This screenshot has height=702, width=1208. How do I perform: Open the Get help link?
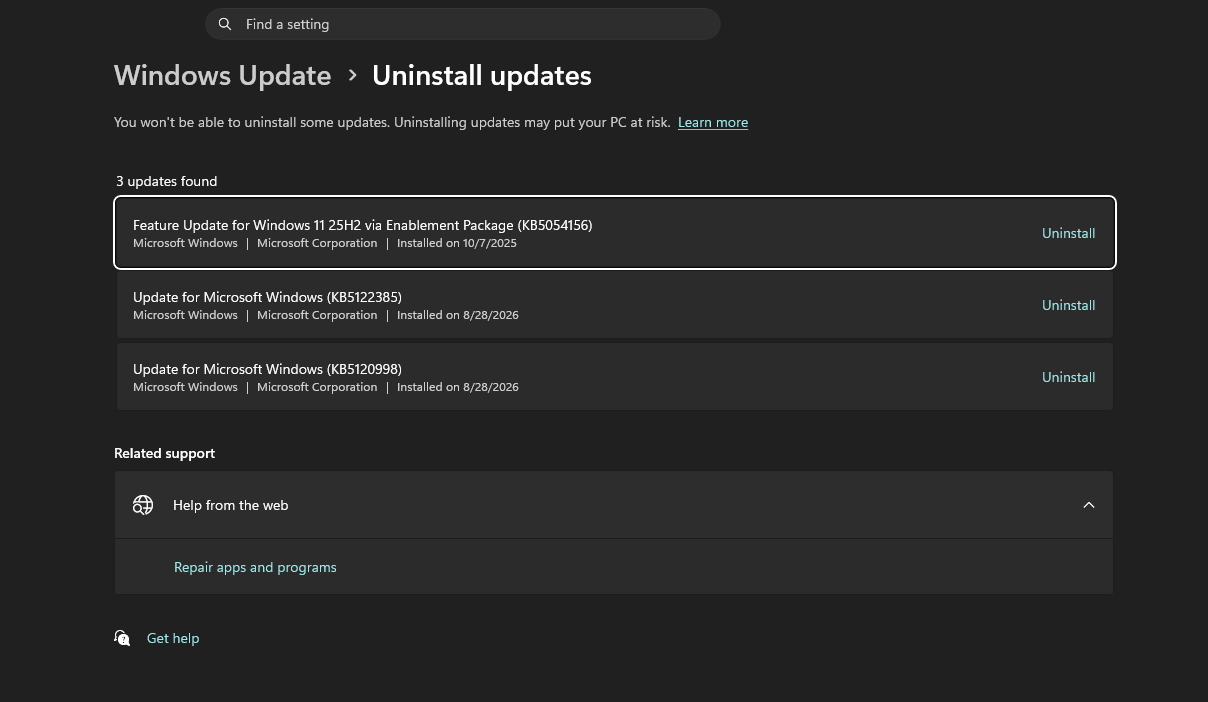point(173,638)
